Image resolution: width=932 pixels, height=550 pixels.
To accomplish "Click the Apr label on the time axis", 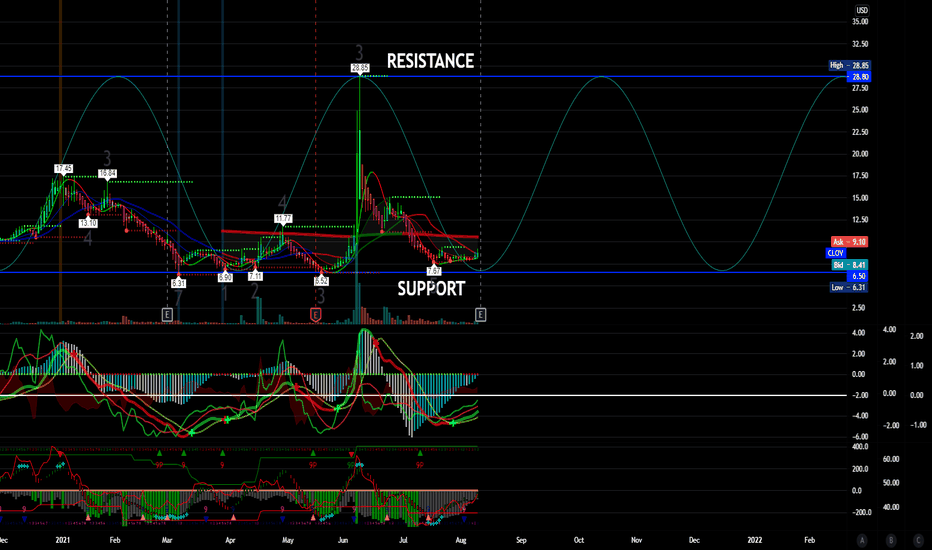I will pyautogui.click(x=230, y=540).
